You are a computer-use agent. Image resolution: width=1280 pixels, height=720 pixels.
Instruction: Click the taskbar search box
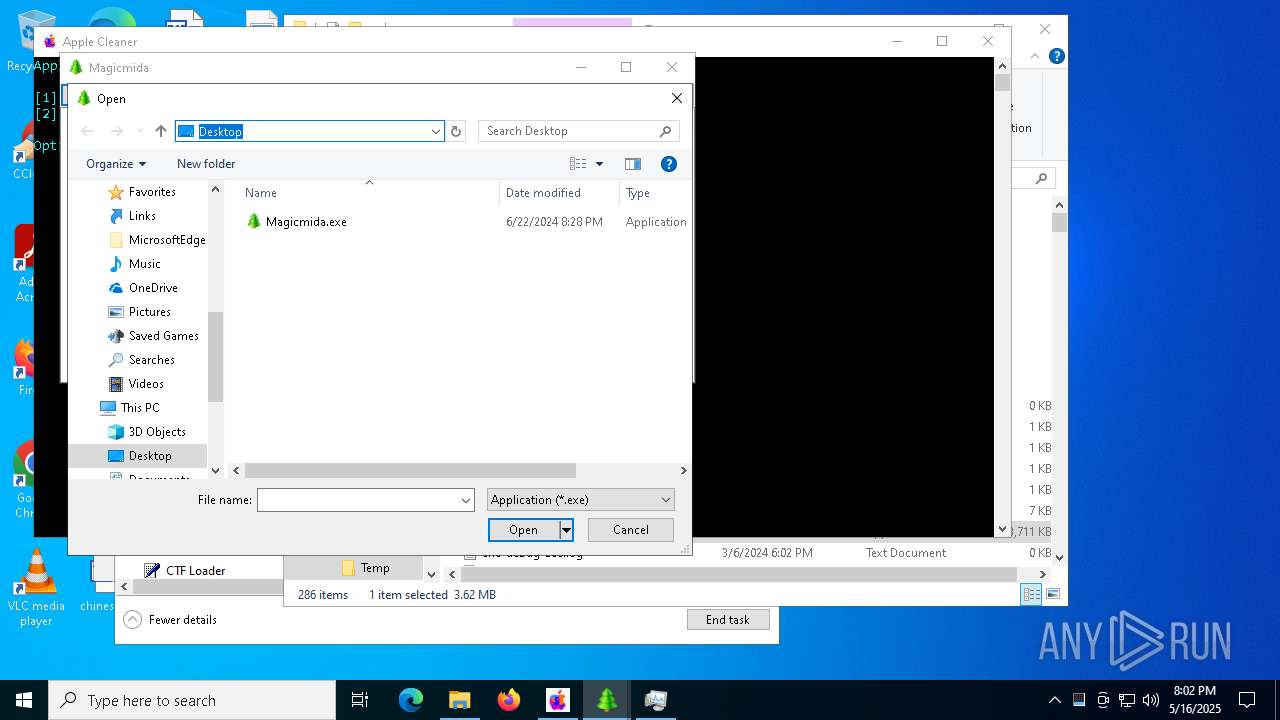(x=192, y=700)
